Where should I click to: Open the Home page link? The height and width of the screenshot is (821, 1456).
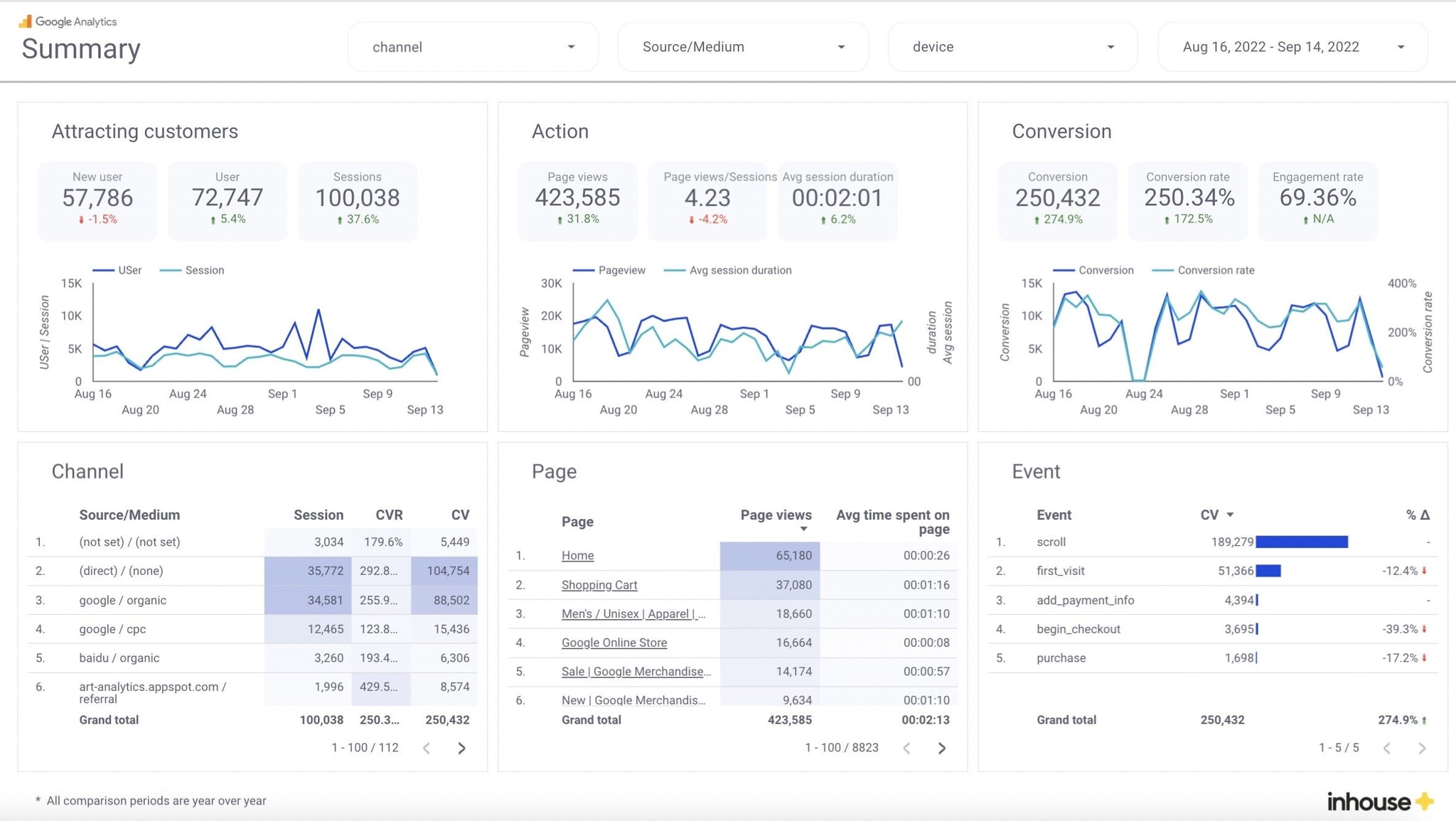(x=577, y=555)
